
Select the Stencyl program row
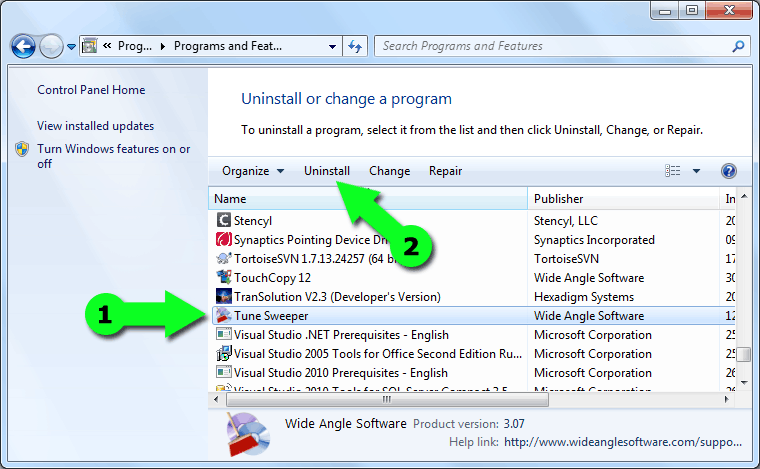(473, 221)
